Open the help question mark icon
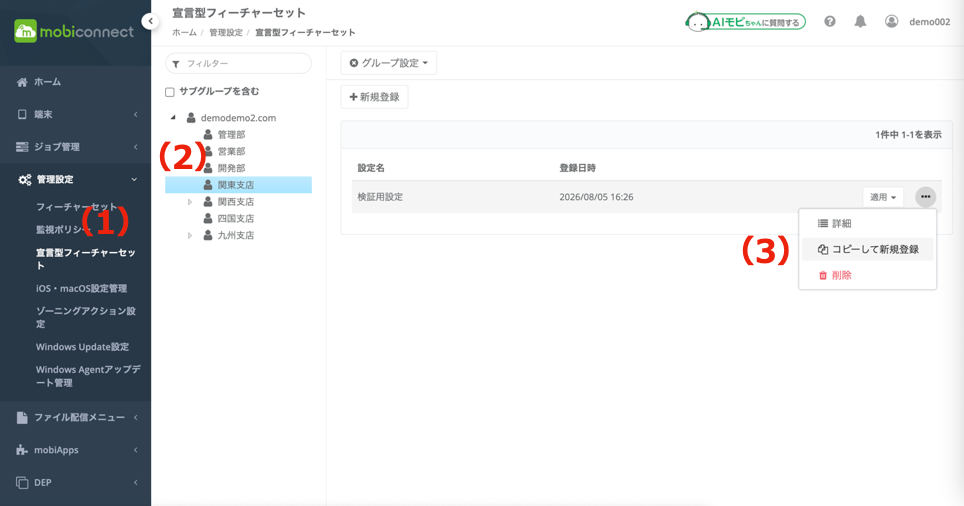 pyautogui.click(x=829, y=22)
